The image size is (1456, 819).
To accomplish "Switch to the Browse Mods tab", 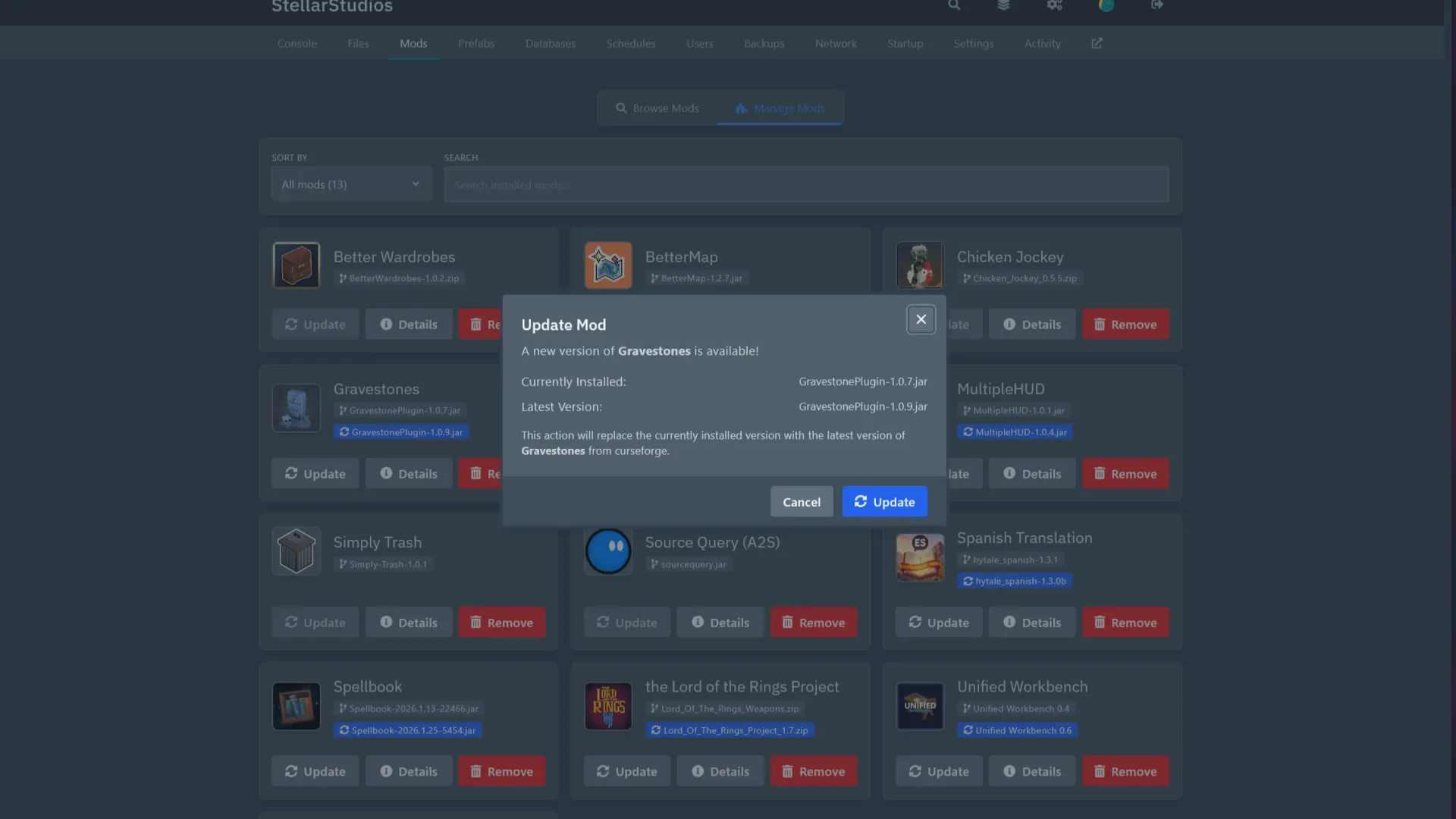I will coord(657,108).
